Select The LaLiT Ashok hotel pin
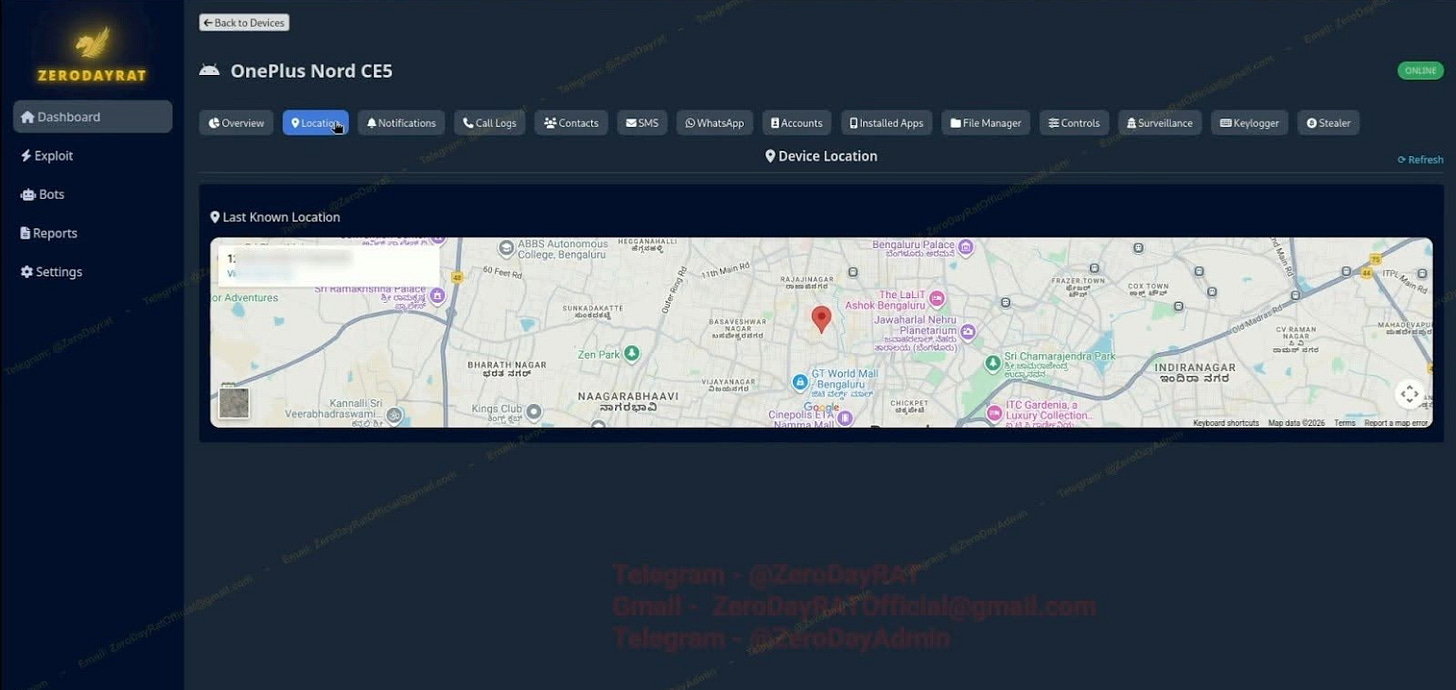Viewport: 1456px width, 690px height. pyautogui.click(x=937, y=298)
